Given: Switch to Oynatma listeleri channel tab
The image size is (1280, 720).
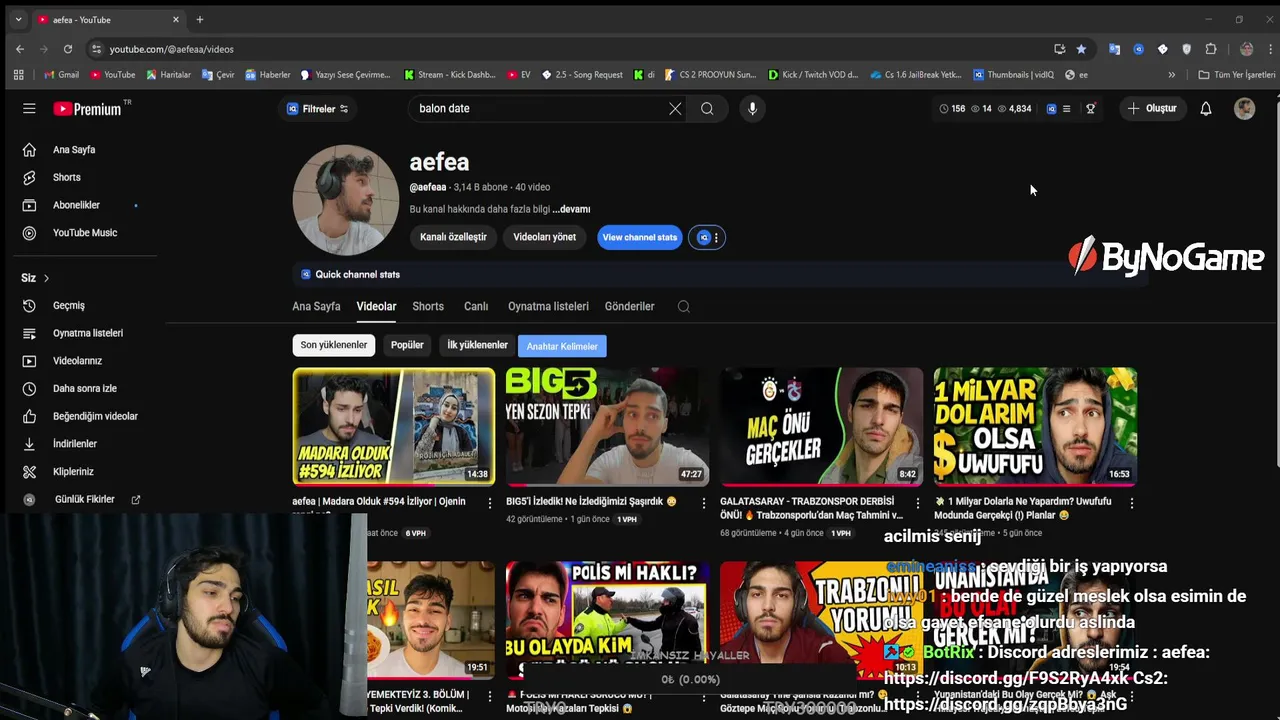Looking at the screenshot, I should [548, 306].
